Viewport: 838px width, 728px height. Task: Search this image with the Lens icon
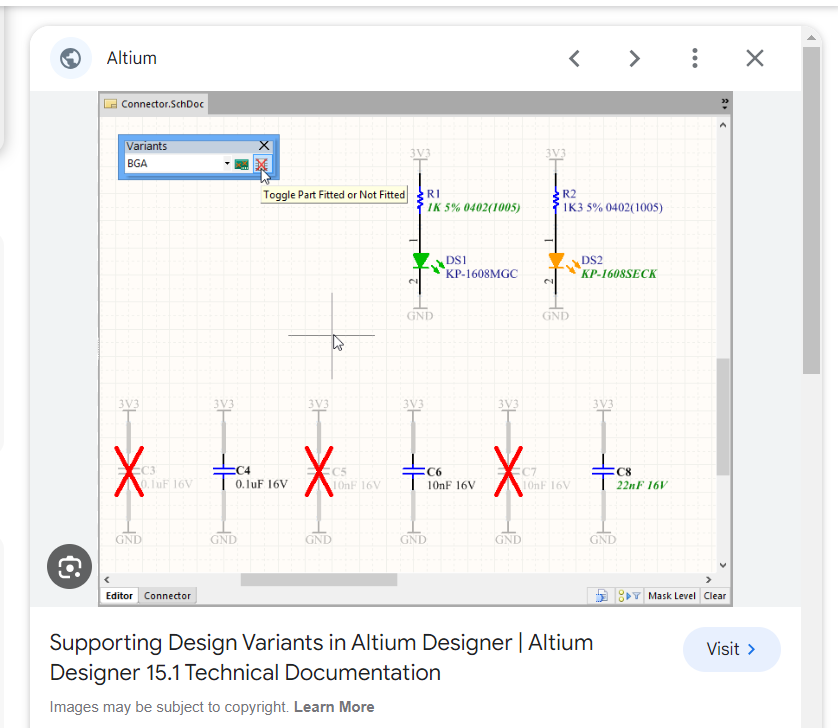coord(69,567)
